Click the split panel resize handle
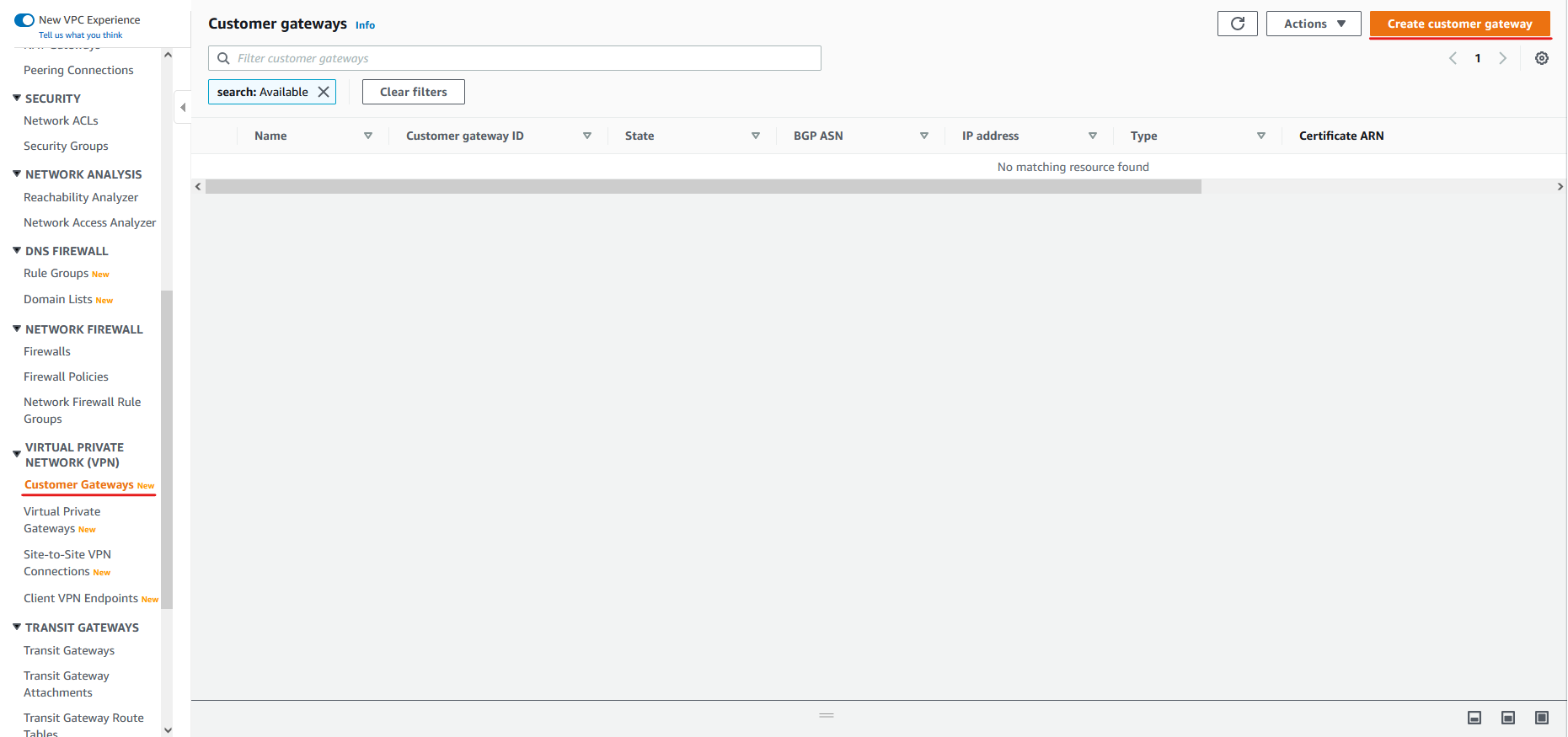This screenshot has width=1568, height=737. pyautogui.click(x=827, y=715)
